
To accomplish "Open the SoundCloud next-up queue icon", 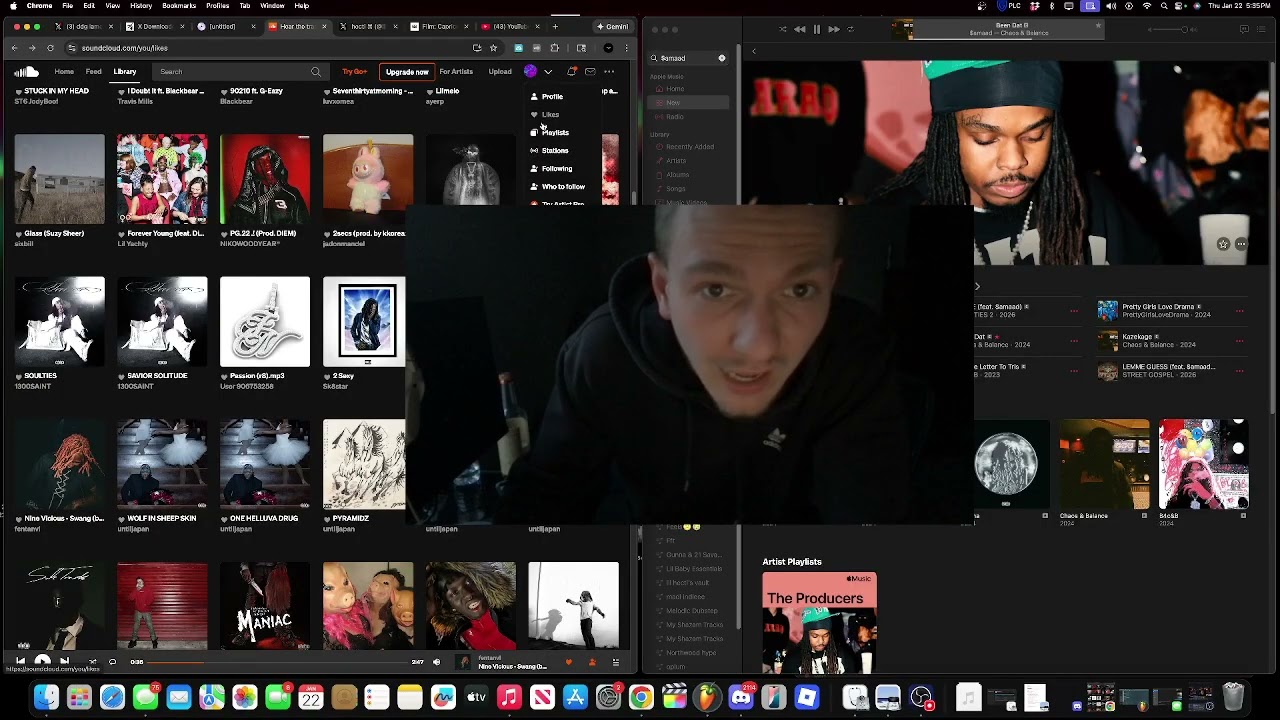I will tap(616, 662).
